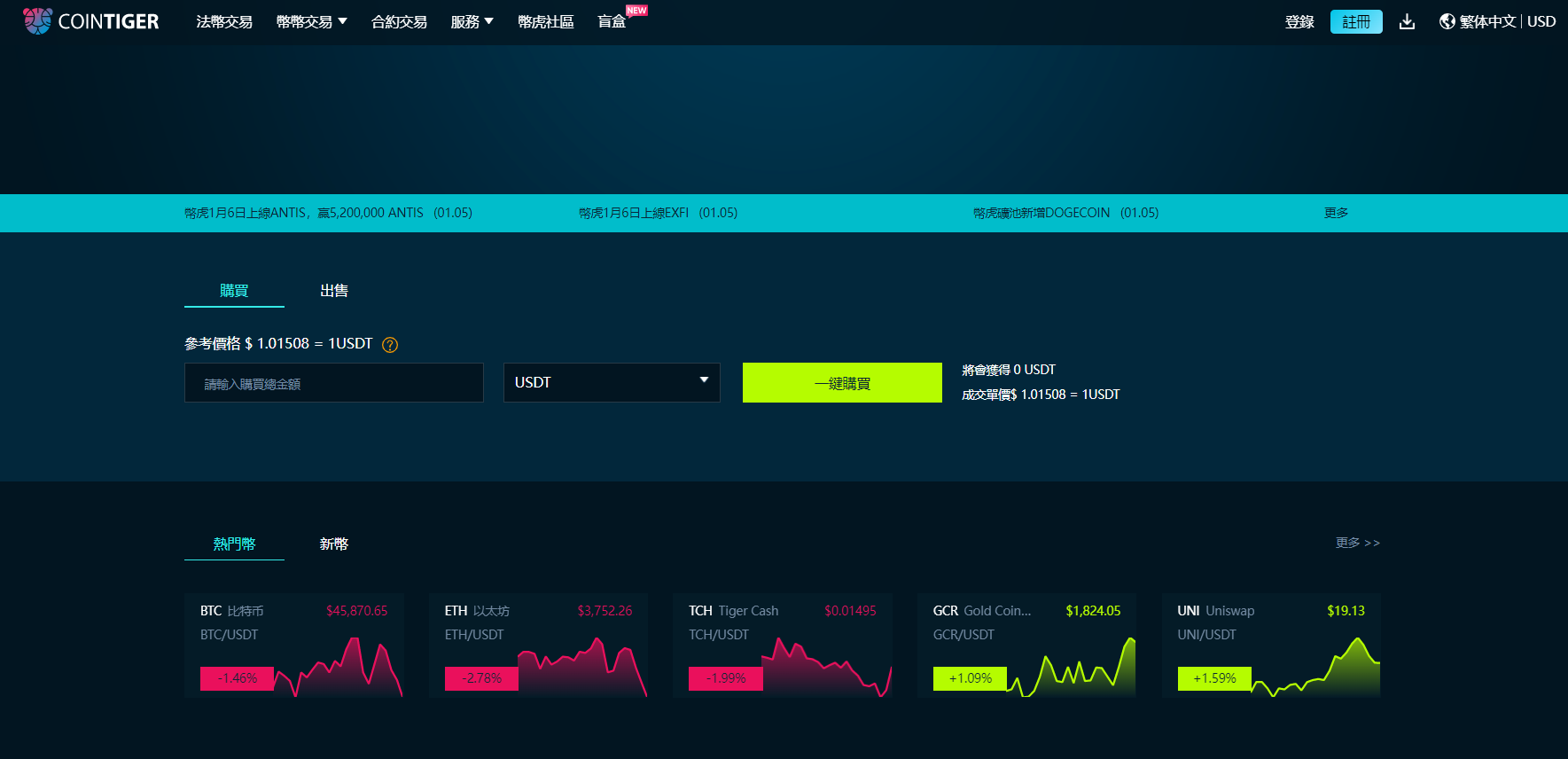This screenshot has width=1568, height=759.
Task: Click the +1.09% GCR change badge
Action: click(x=970, y=678)
